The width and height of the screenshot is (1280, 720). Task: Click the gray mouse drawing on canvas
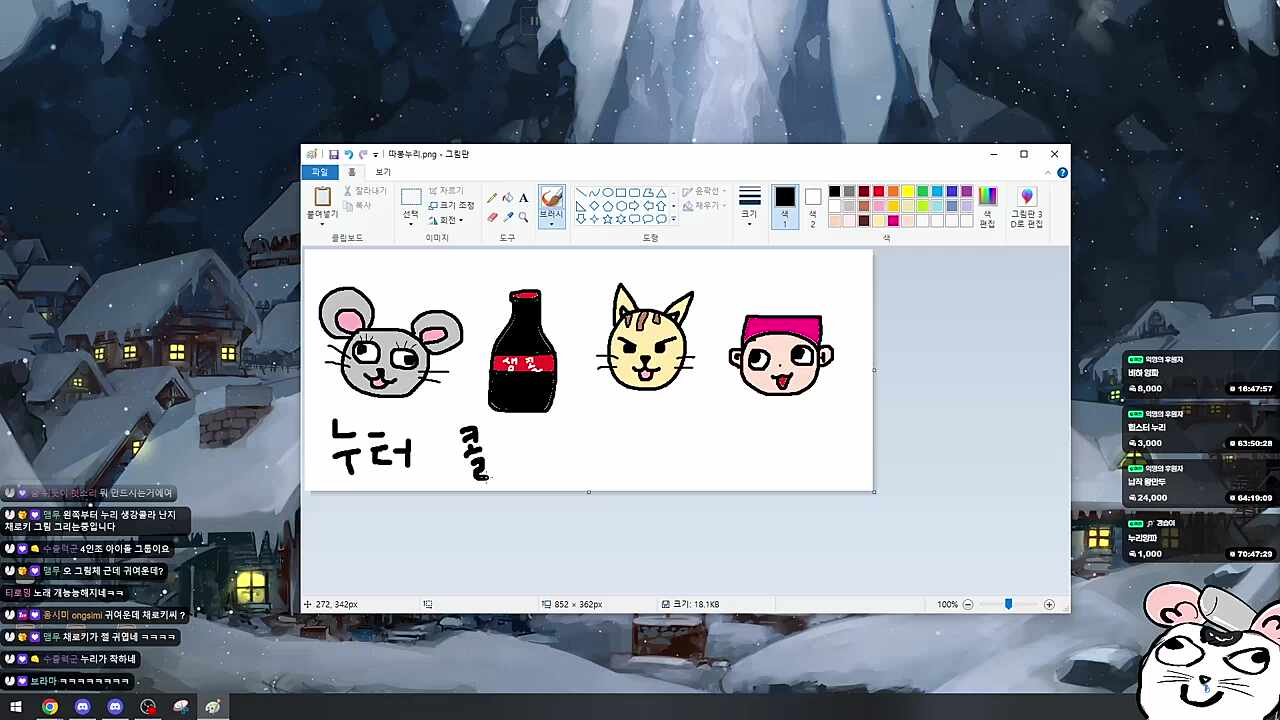tap(390, 342)
